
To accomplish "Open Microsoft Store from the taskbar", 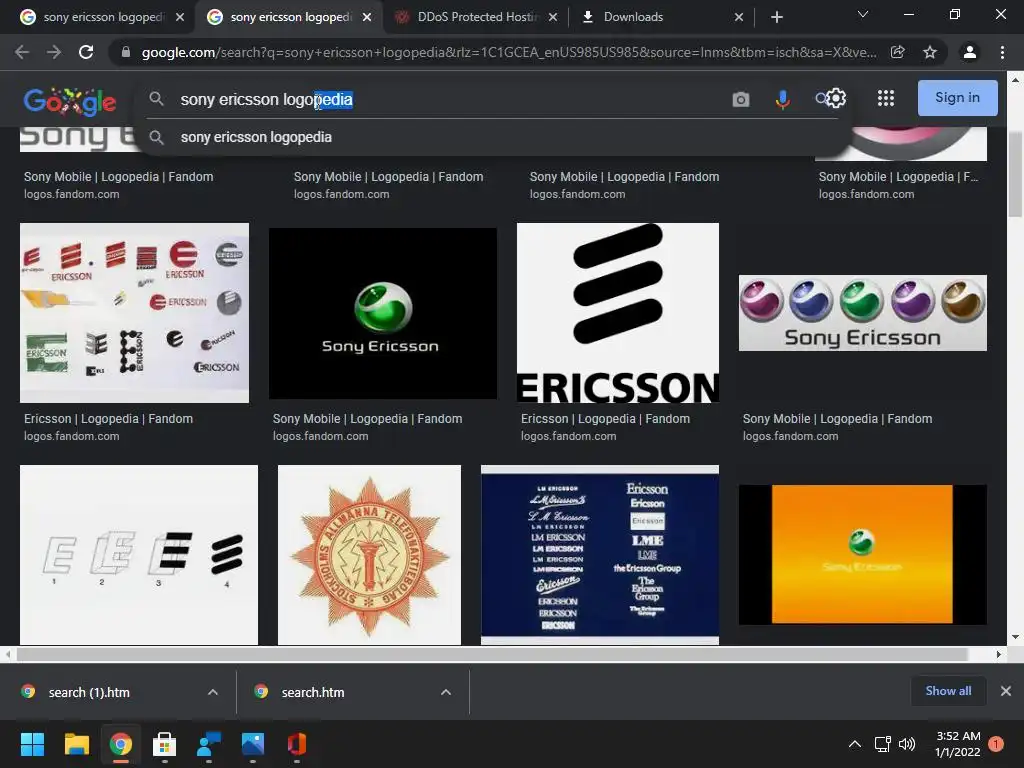I will pyautogui.click(x=165, y=744).
